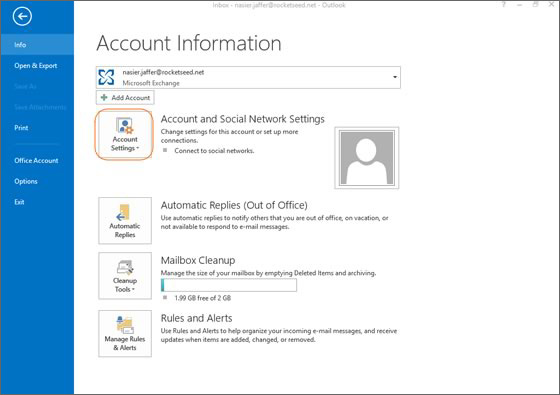Screen dimensions: 560x395
Task: Click the Microsoft Exchange account icon
Action: [x=106, y=77]
